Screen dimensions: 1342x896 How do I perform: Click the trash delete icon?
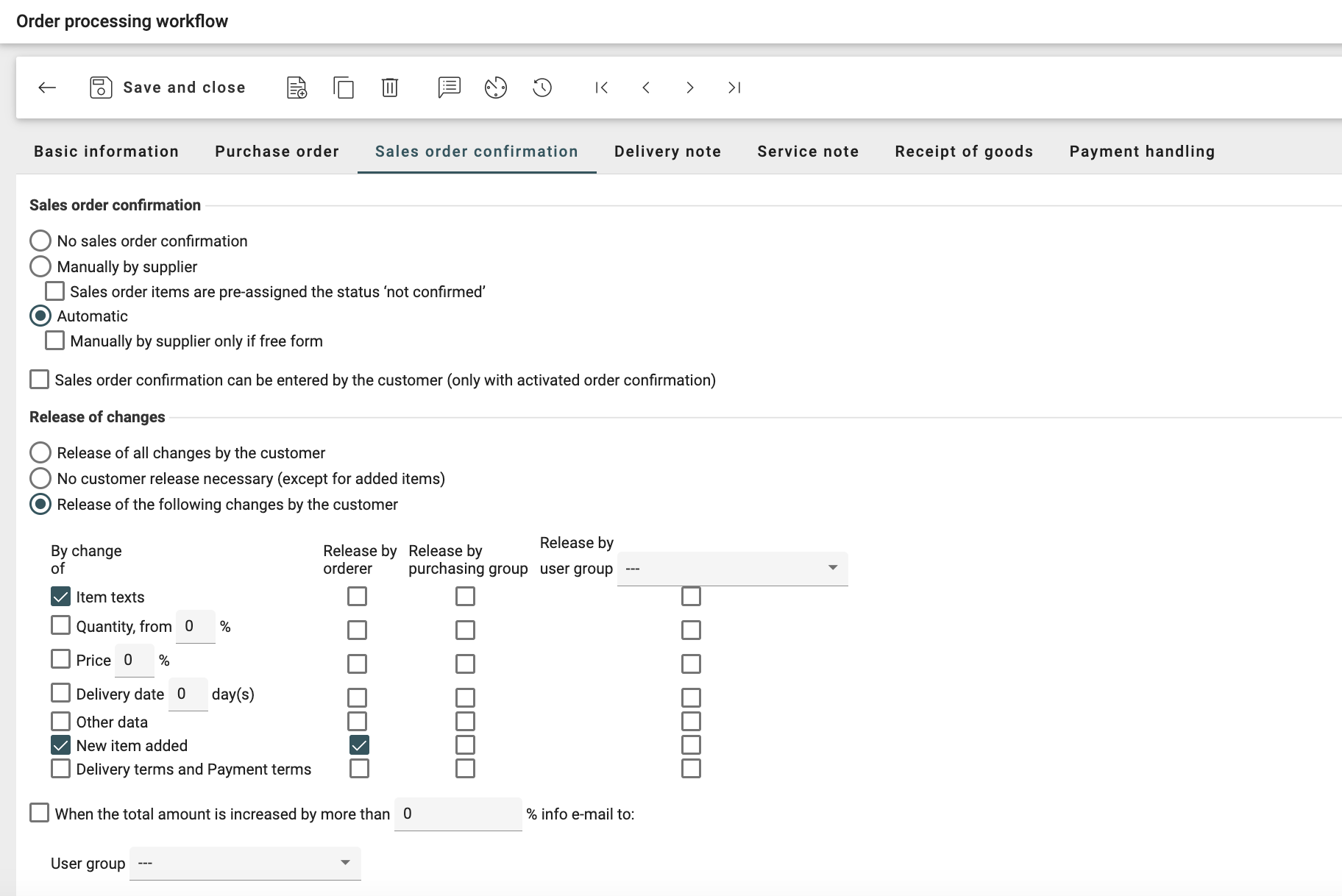[390, 88]
